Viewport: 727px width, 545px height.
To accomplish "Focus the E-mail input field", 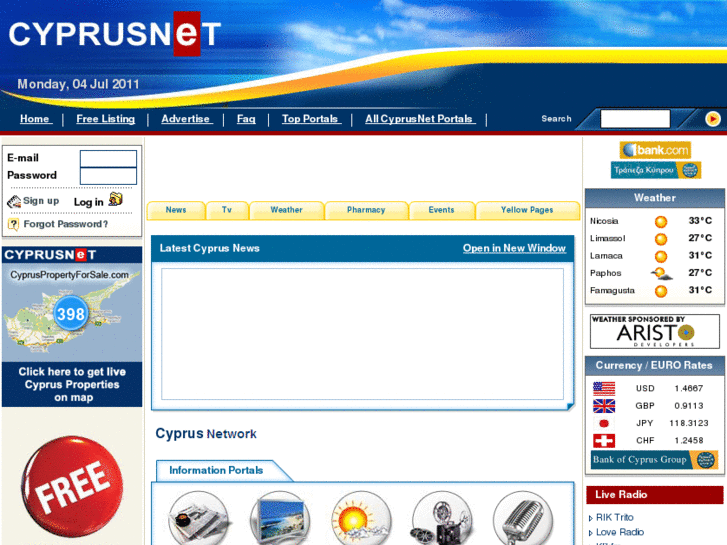I will tap(108, 158).
